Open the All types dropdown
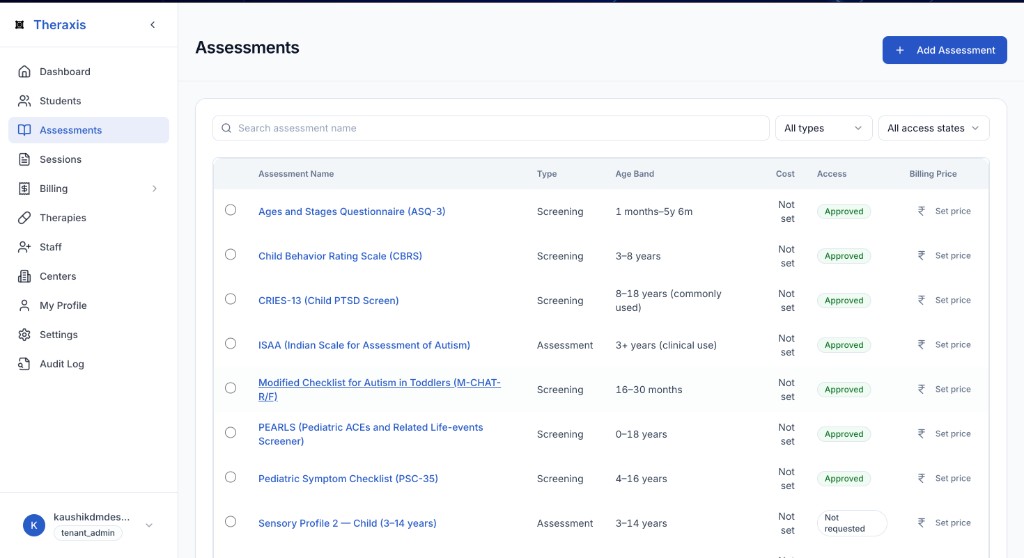Viewport: 1024px width, 558px height. click(x=823, y=128)
